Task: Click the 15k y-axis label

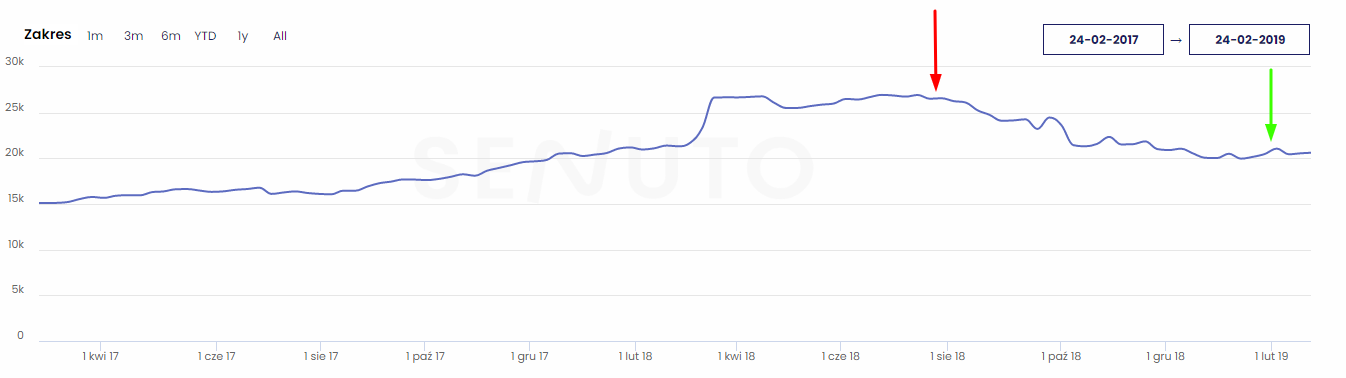Action: point(14,199)
